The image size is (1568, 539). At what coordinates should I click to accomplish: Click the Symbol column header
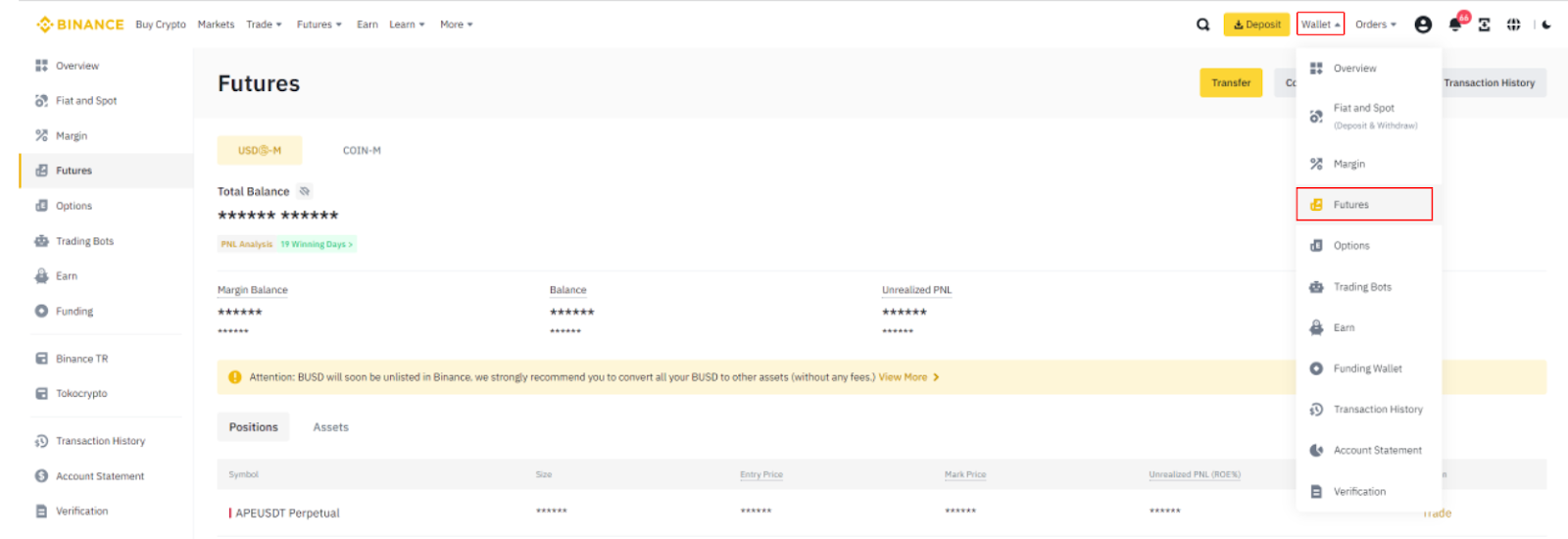(x=243, y=474)
